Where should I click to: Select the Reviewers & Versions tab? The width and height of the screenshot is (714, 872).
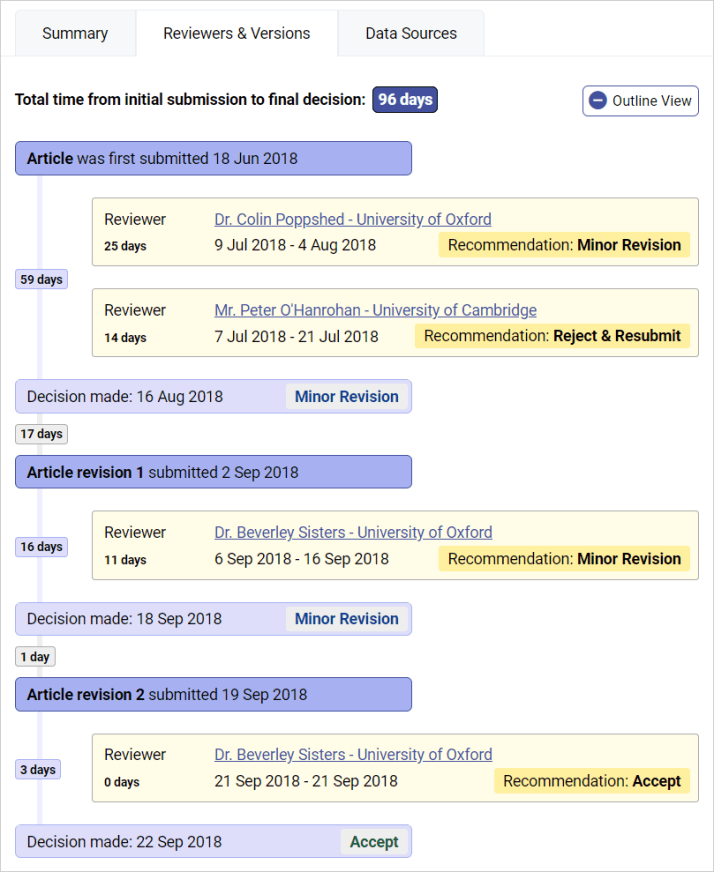tap(237, 33)
